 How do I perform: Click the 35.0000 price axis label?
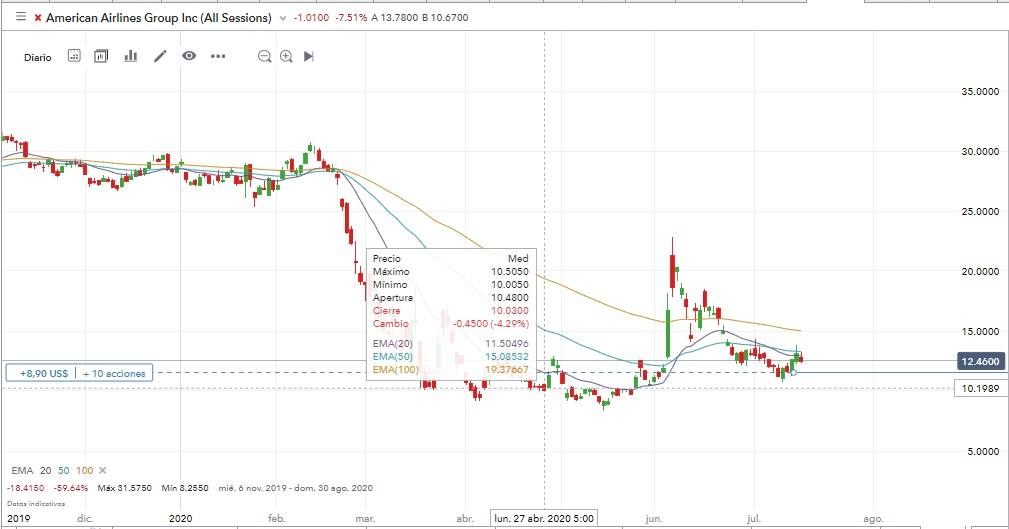pyautogui.click(x=980, y=91)
